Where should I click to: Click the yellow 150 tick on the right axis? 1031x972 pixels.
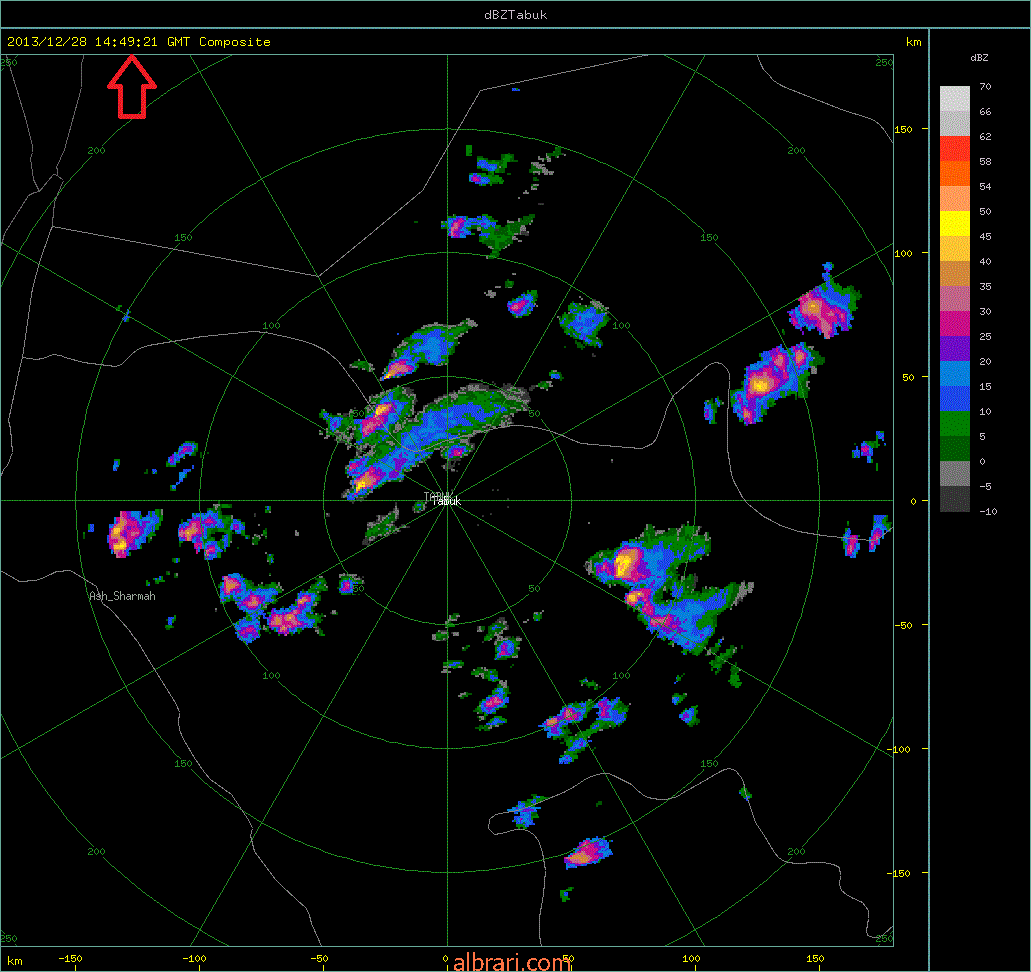click(903, 129)
